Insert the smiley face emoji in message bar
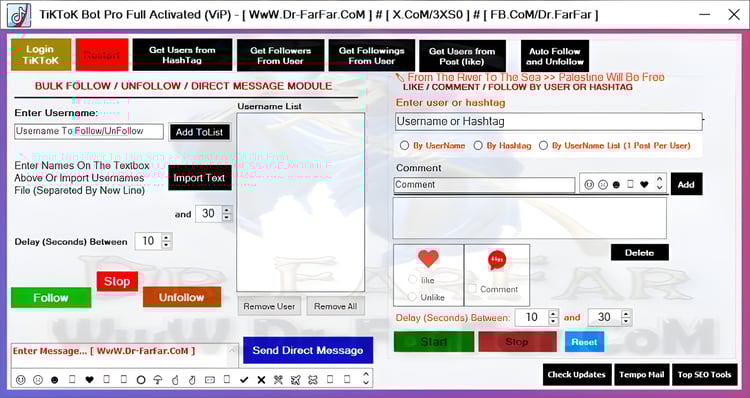750x398 pixels. (x=21, y=380)
